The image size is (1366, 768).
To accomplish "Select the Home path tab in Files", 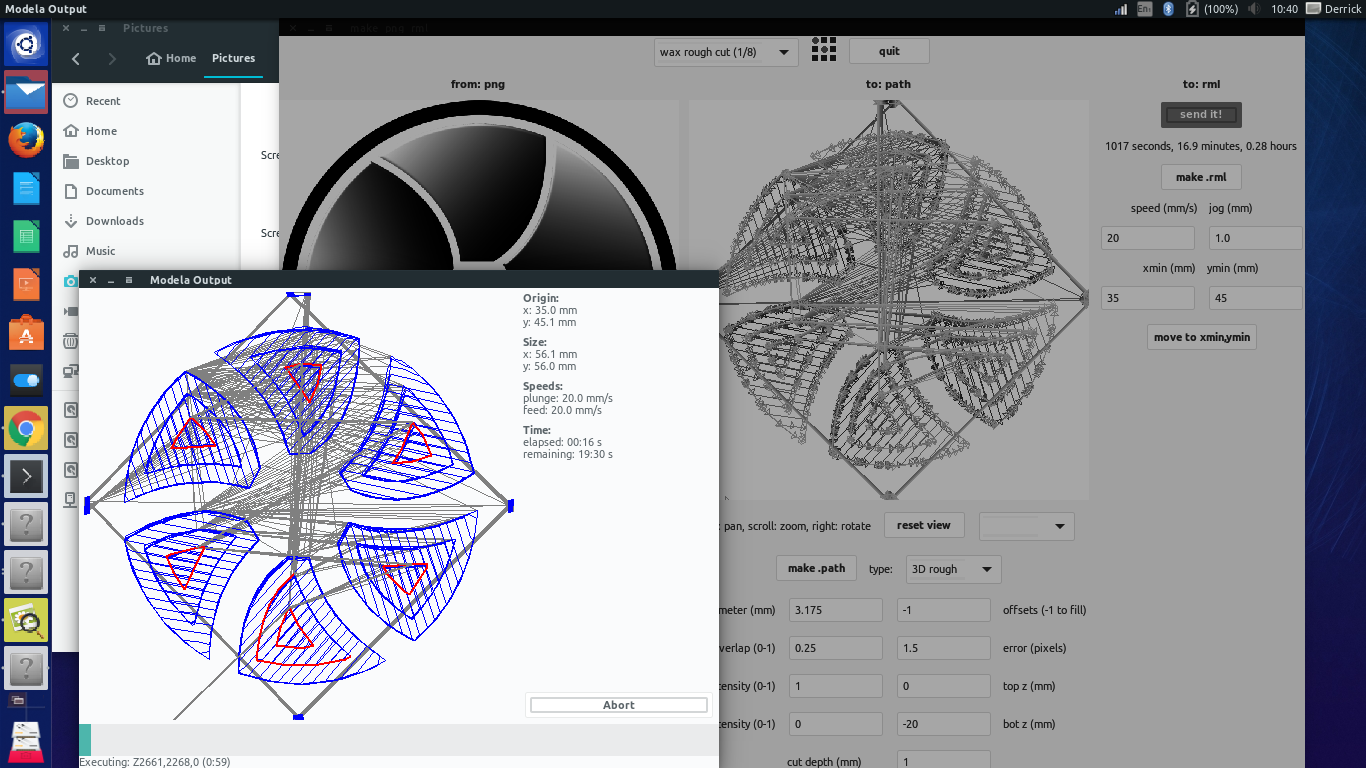I will click(171, 58).
